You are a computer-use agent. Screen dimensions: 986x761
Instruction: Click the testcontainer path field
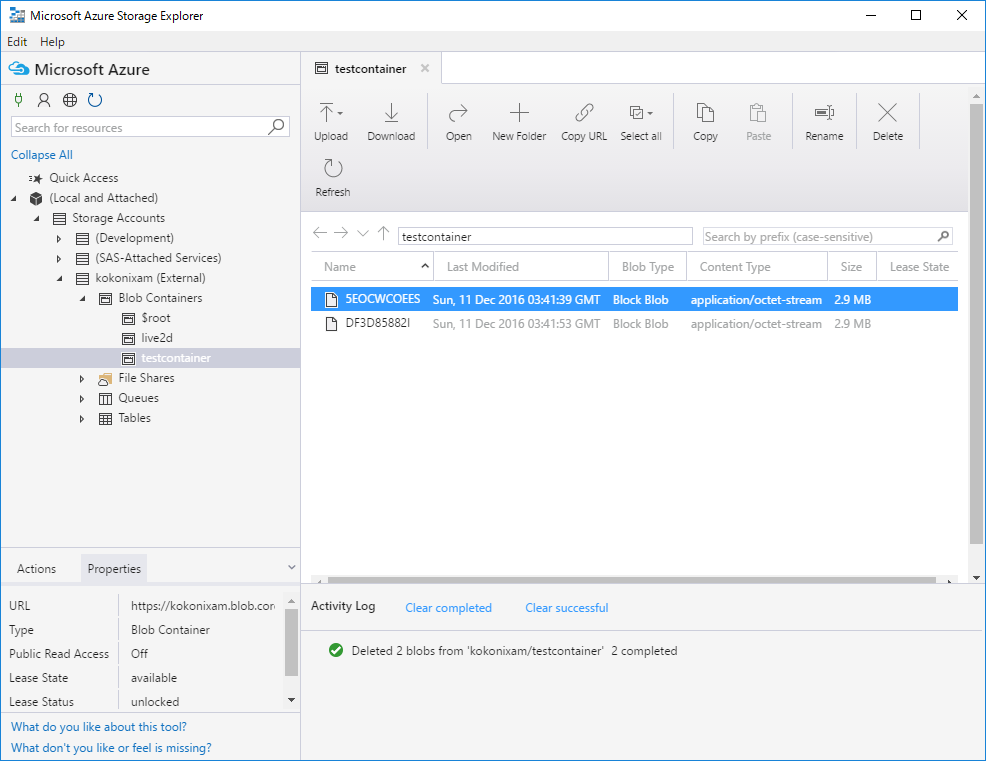545,236
